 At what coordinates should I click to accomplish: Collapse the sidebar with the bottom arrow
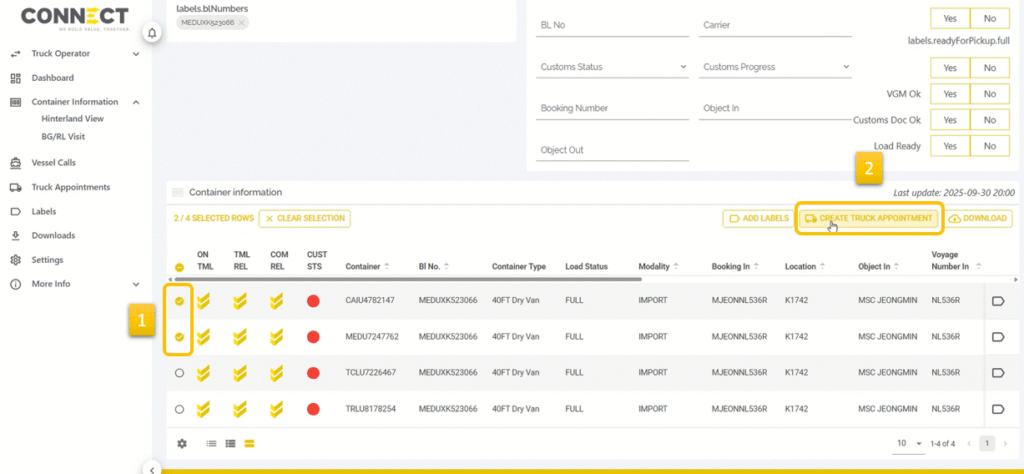tap(152, 468)
